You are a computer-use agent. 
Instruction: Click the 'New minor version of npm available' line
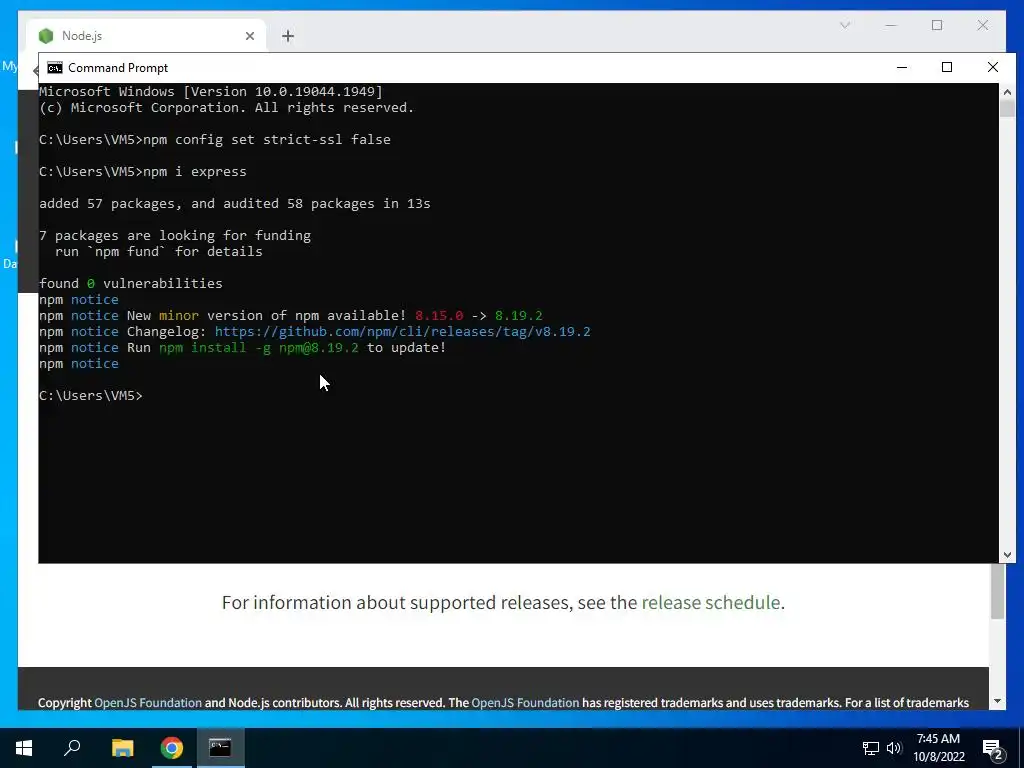pos(291,316)
